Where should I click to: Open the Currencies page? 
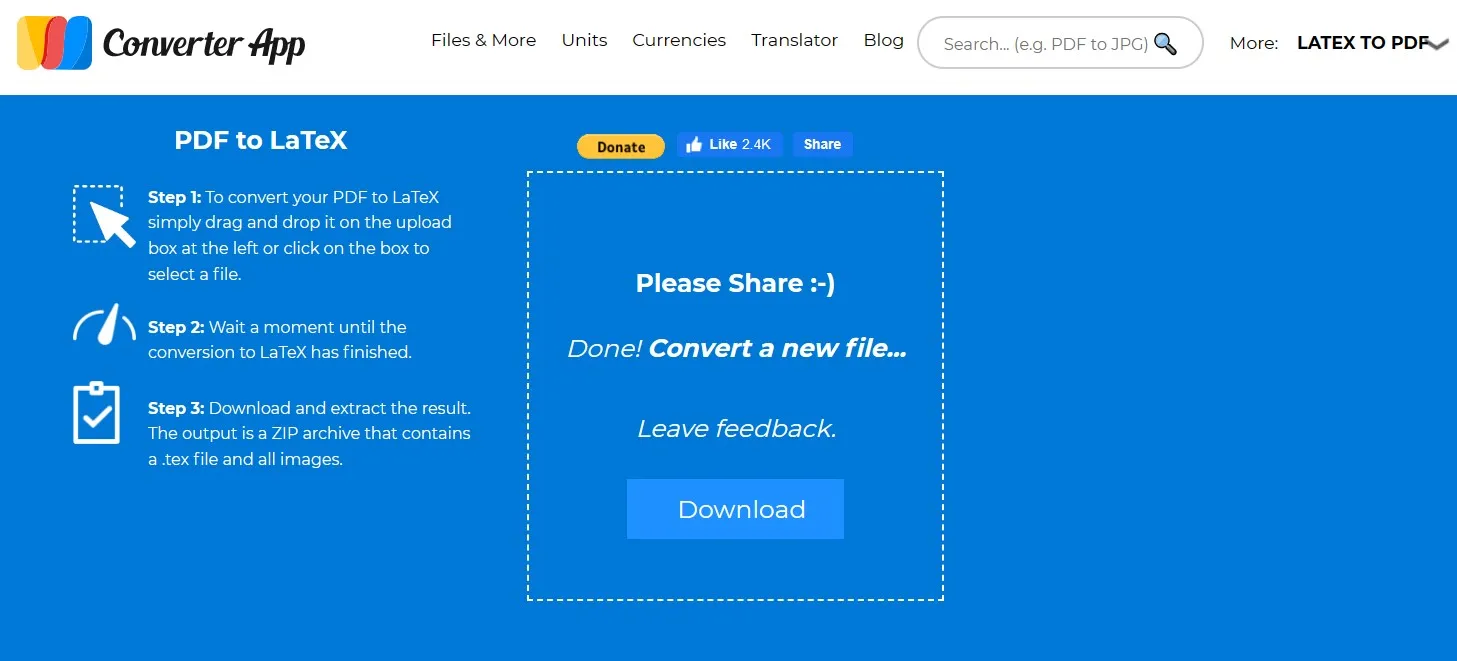pos(679,40)
